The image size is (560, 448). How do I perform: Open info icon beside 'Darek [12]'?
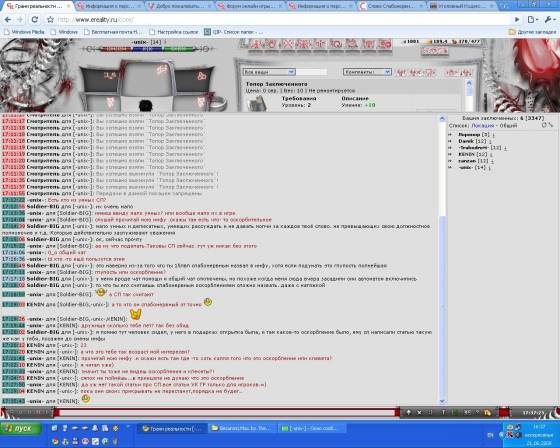coord(490,141)
